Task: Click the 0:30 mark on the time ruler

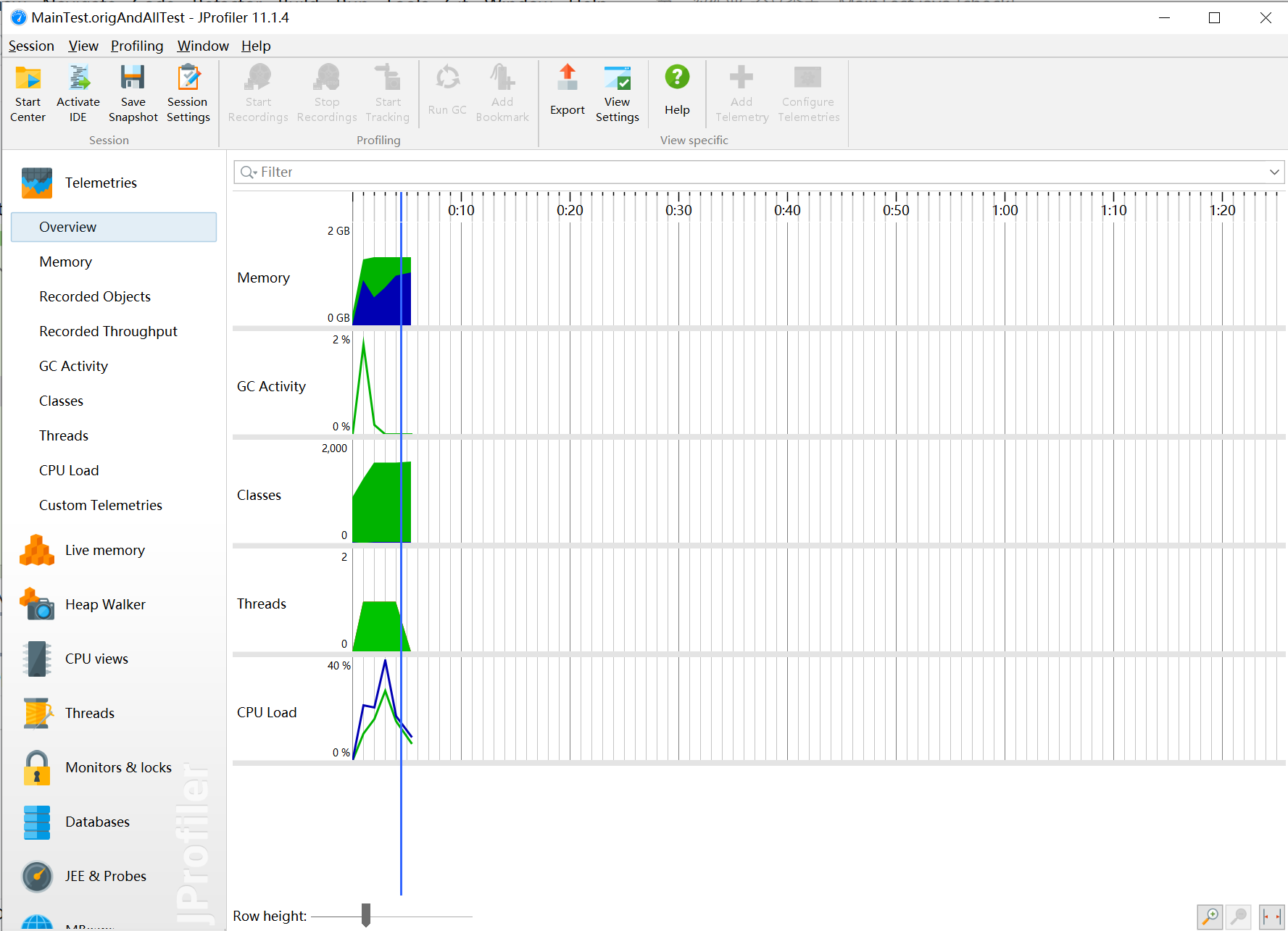Action: tap(678, 210)
